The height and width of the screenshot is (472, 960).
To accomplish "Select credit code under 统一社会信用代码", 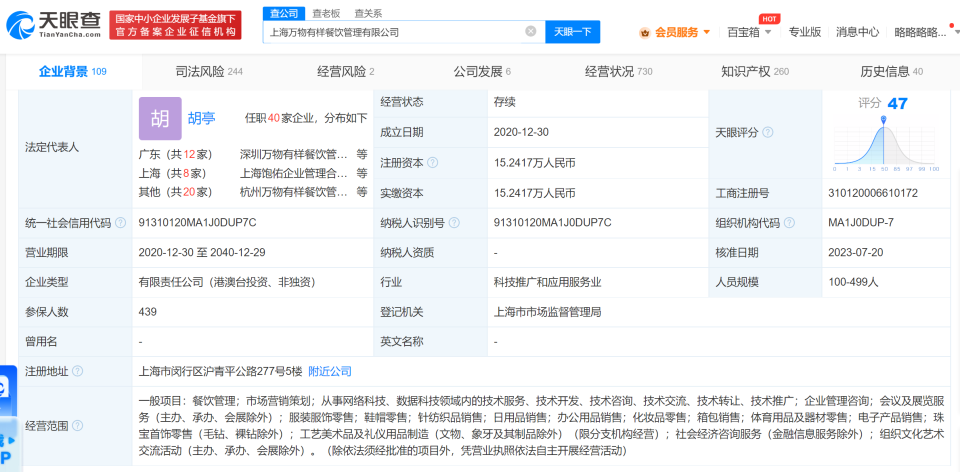I will [x=197, y=223].
